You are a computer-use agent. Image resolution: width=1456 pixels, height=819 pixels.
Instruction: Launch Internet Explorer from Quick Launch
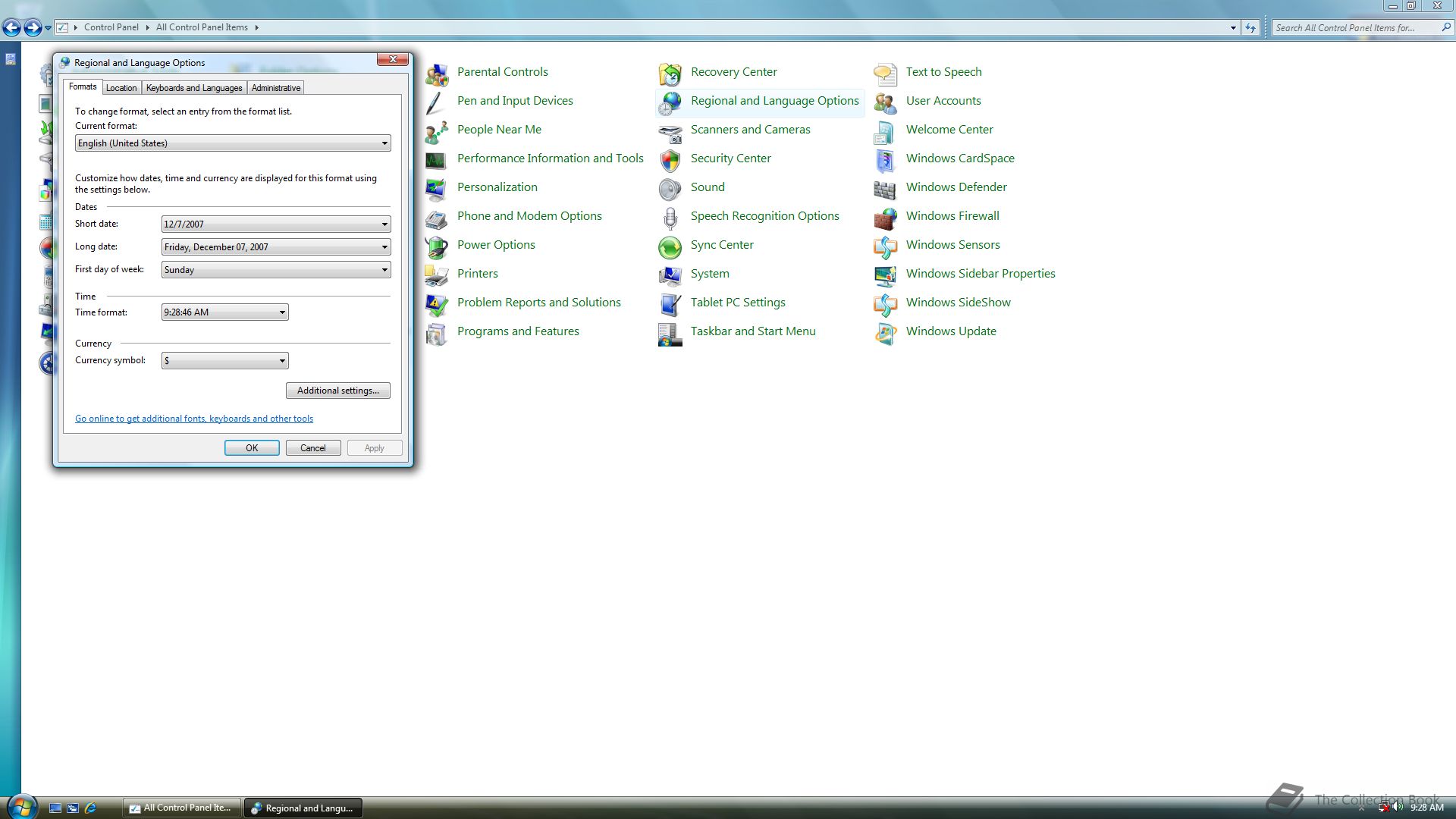(x=90, y=808)
